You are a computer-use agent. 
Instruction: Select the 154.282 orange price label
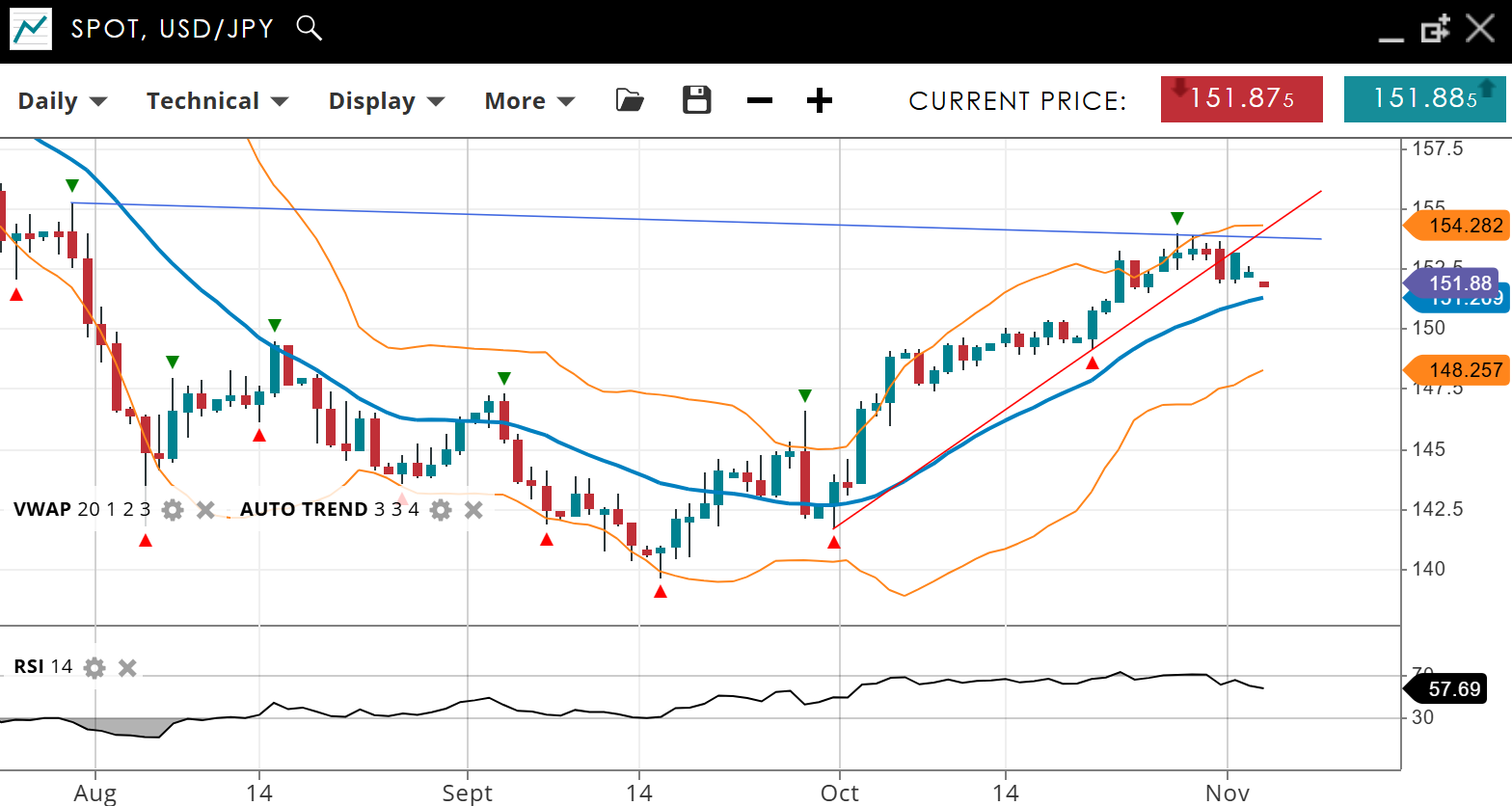1462,226
